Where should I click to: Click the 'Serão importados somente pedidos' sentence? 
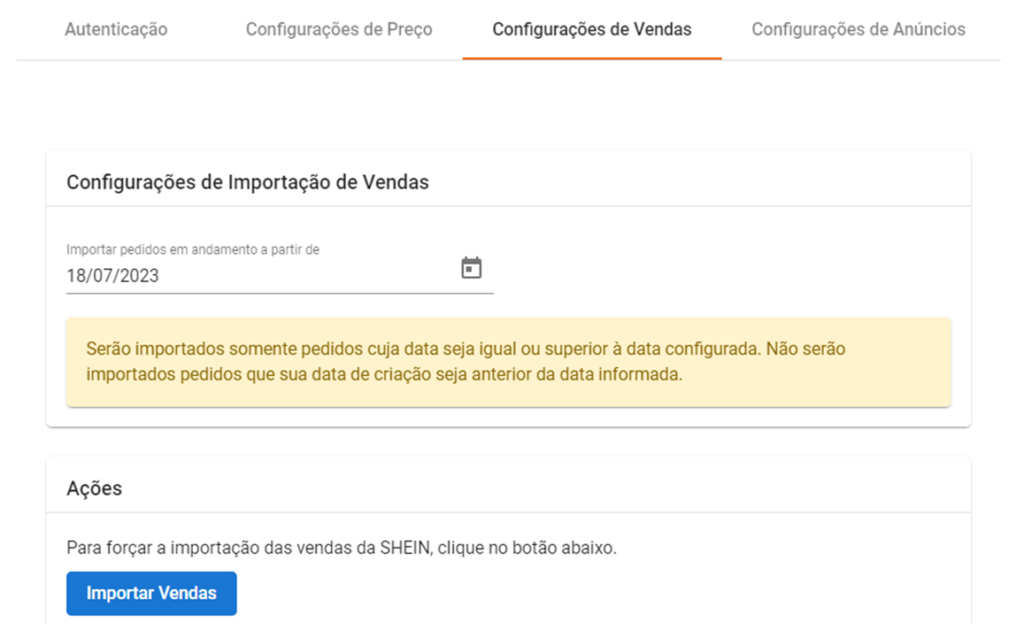423,349
